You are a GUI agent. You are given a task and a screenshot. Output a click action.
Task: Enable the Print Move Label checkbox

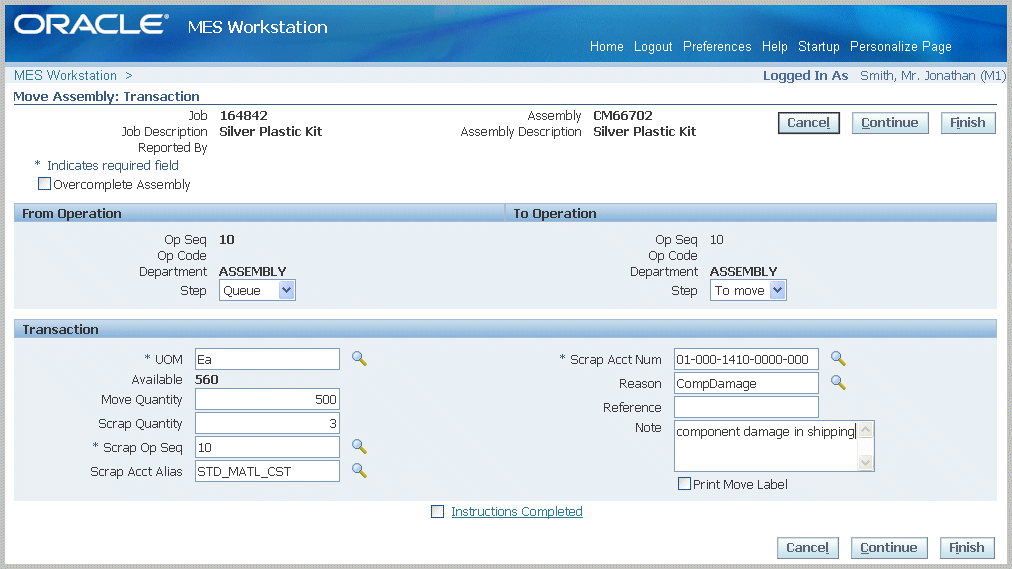pyautogui.click(x=684, y=484)
